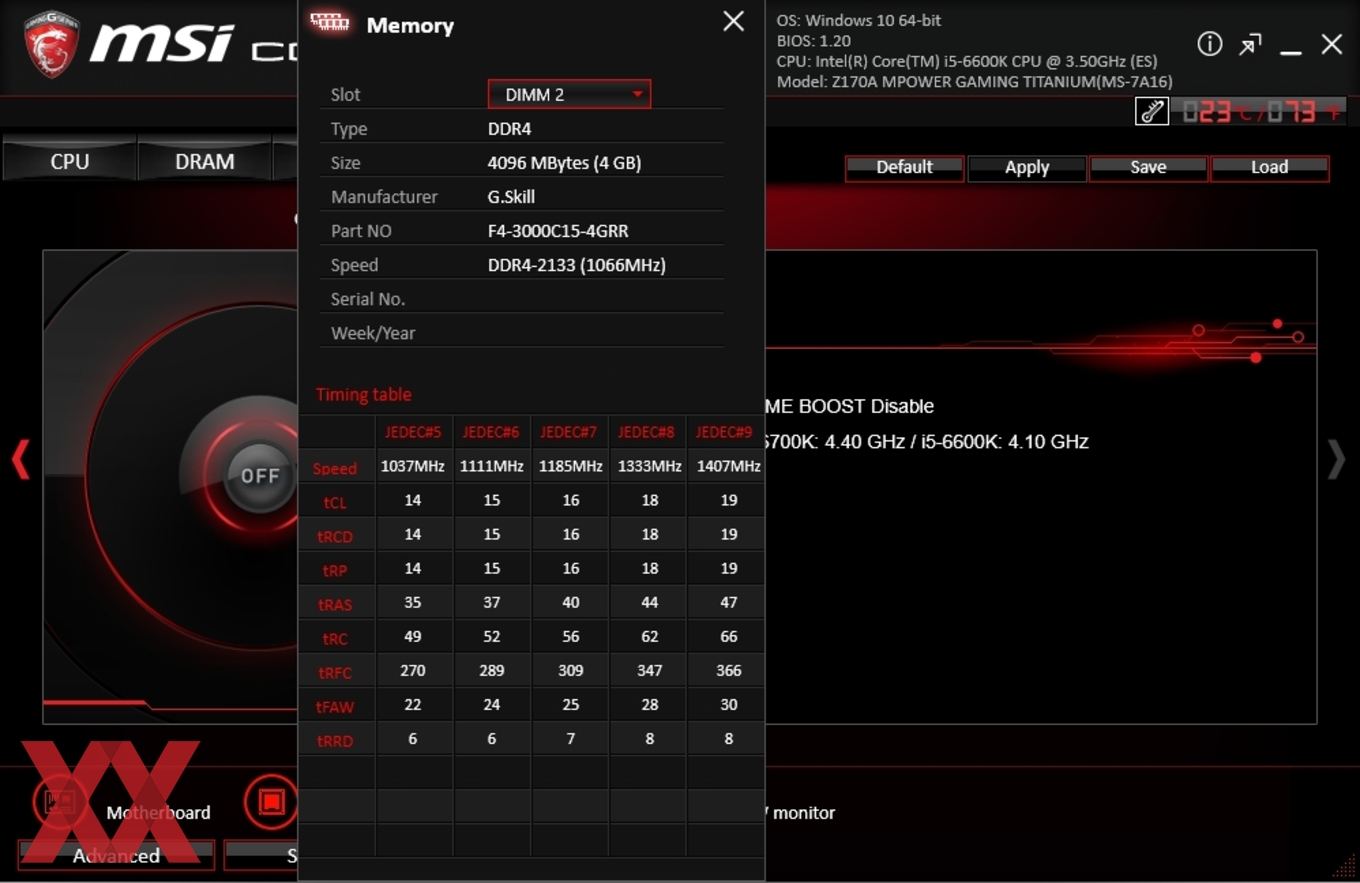
Task: Click the 1037MHz speed cell
Action: click(x=413, y=466)
